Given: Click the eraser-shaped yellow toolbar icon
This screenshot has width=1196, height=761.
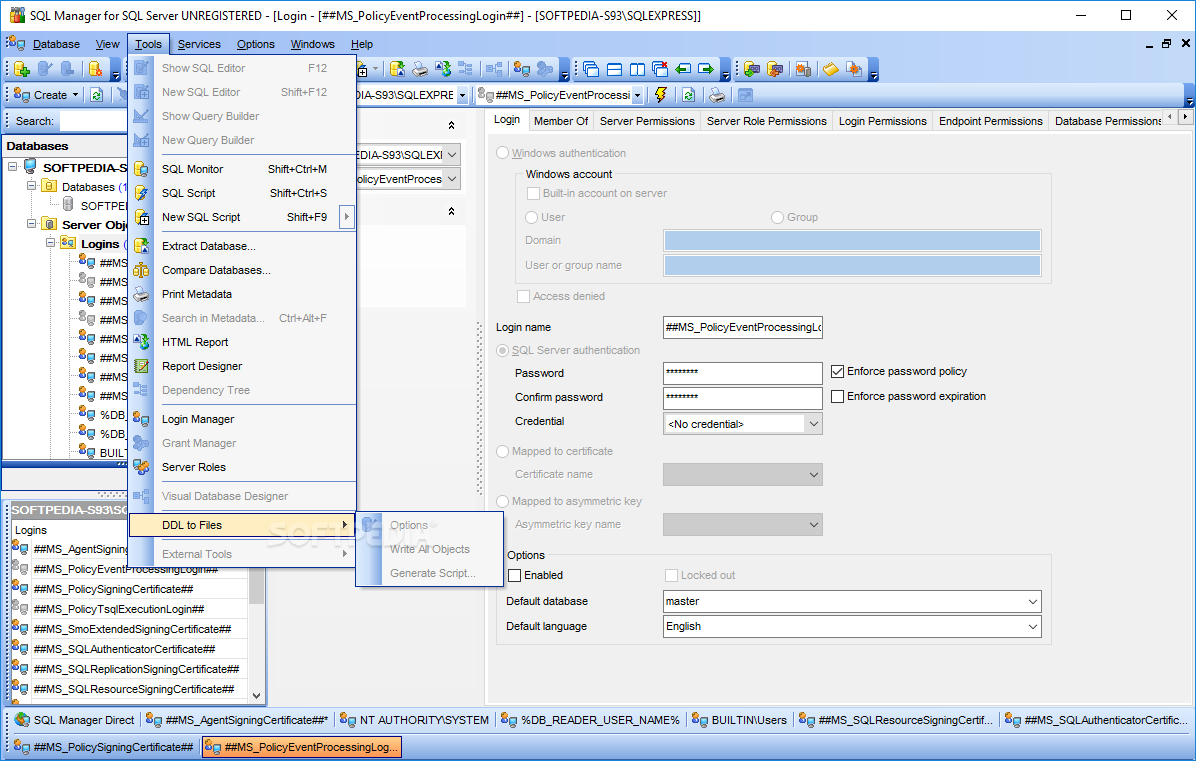Looking at the screenshot, I should 830,69.
